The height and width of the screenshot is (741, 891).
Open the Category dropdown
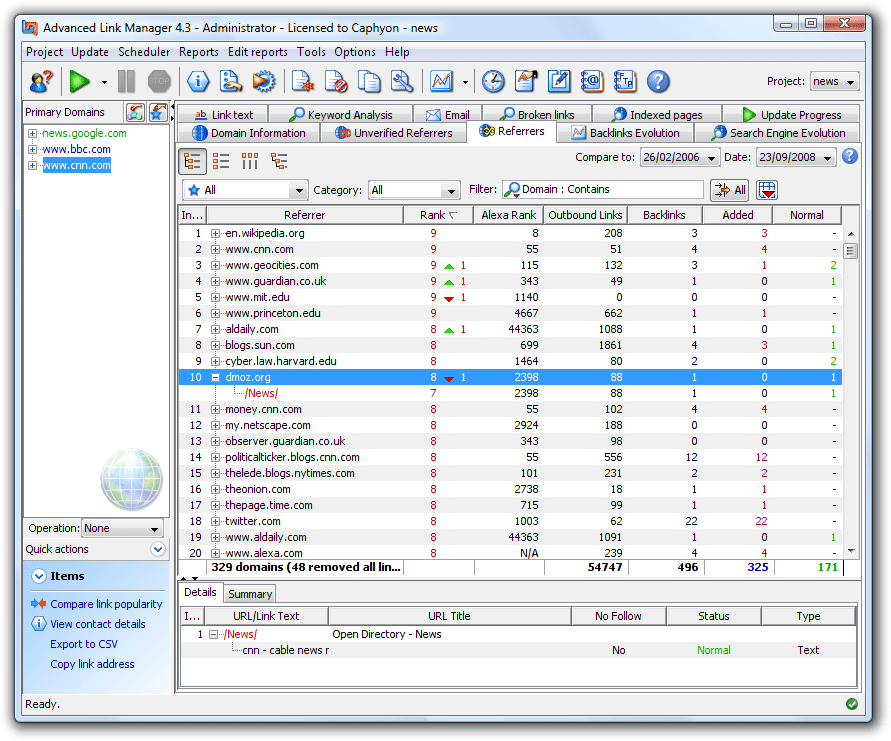point(414,190)
